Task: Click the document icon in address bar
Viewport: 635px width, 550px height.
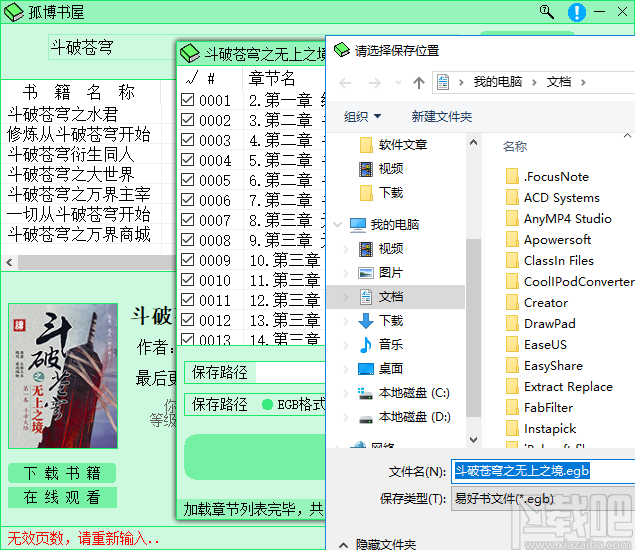Action: 443,82
